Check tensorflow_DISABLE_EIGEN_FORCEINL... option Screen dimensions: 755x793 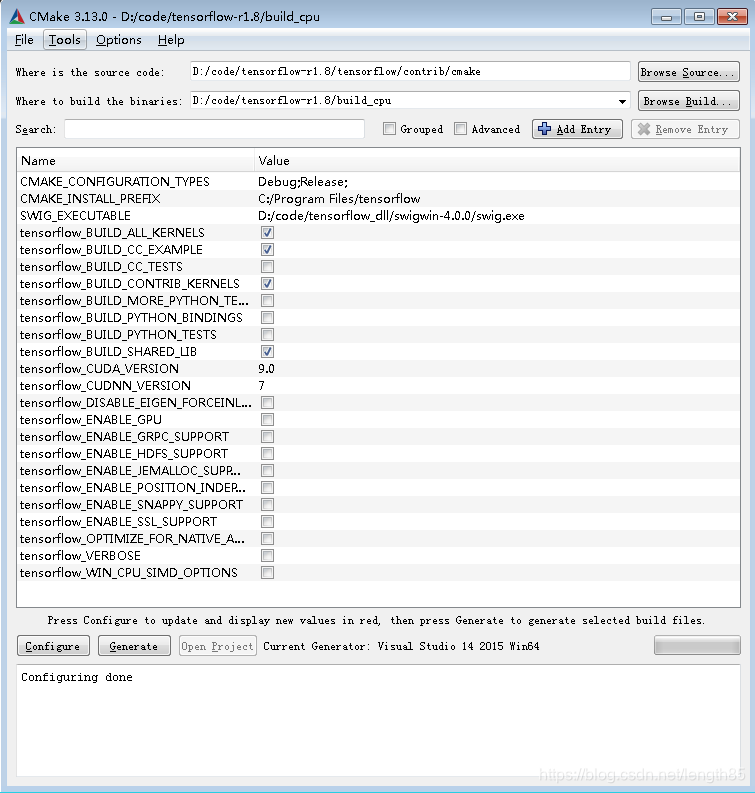point(268,403)
